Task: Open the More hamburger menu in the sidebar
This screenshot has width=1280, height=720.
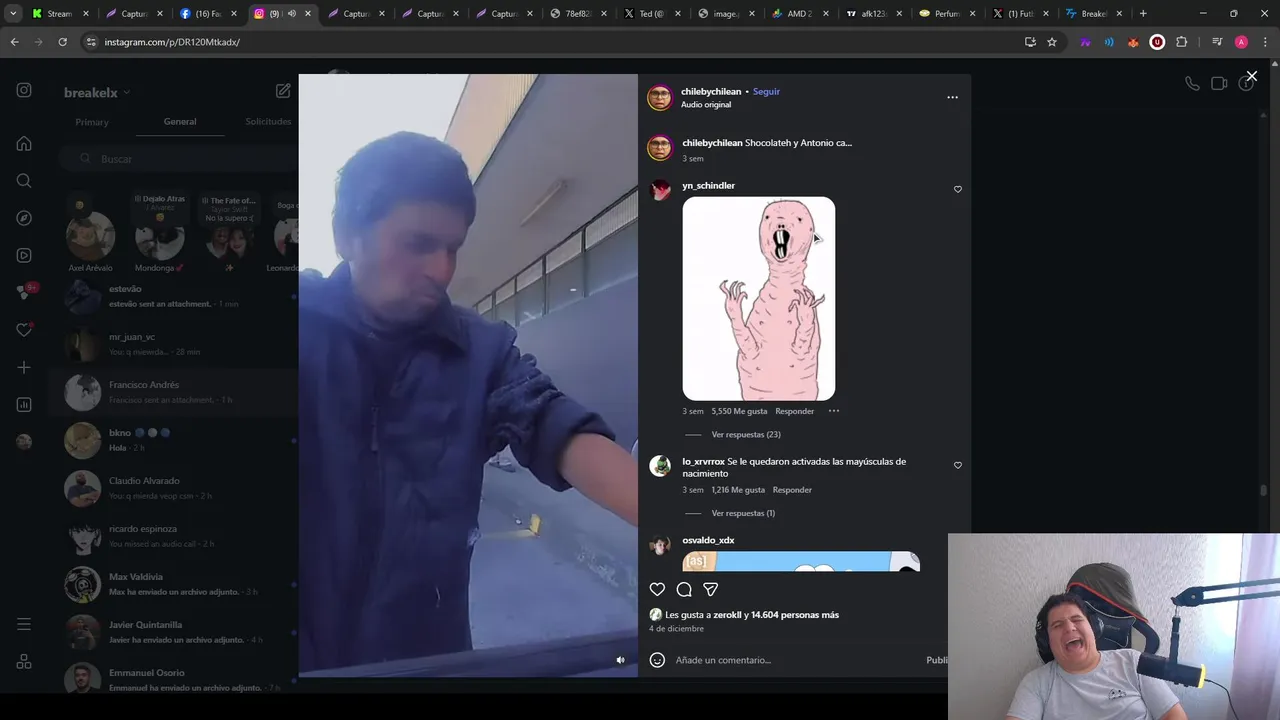Action: coord(24,624)
